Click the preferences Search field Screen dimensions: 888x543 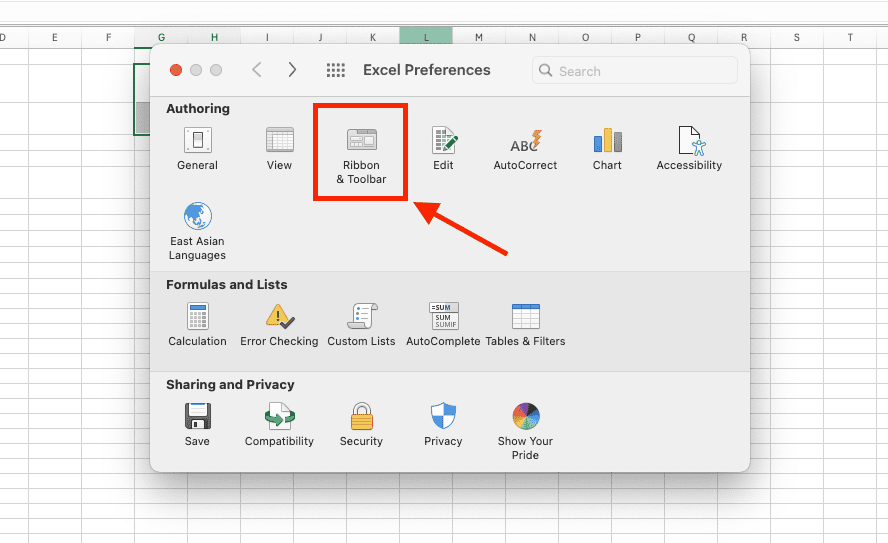[635, 70]
